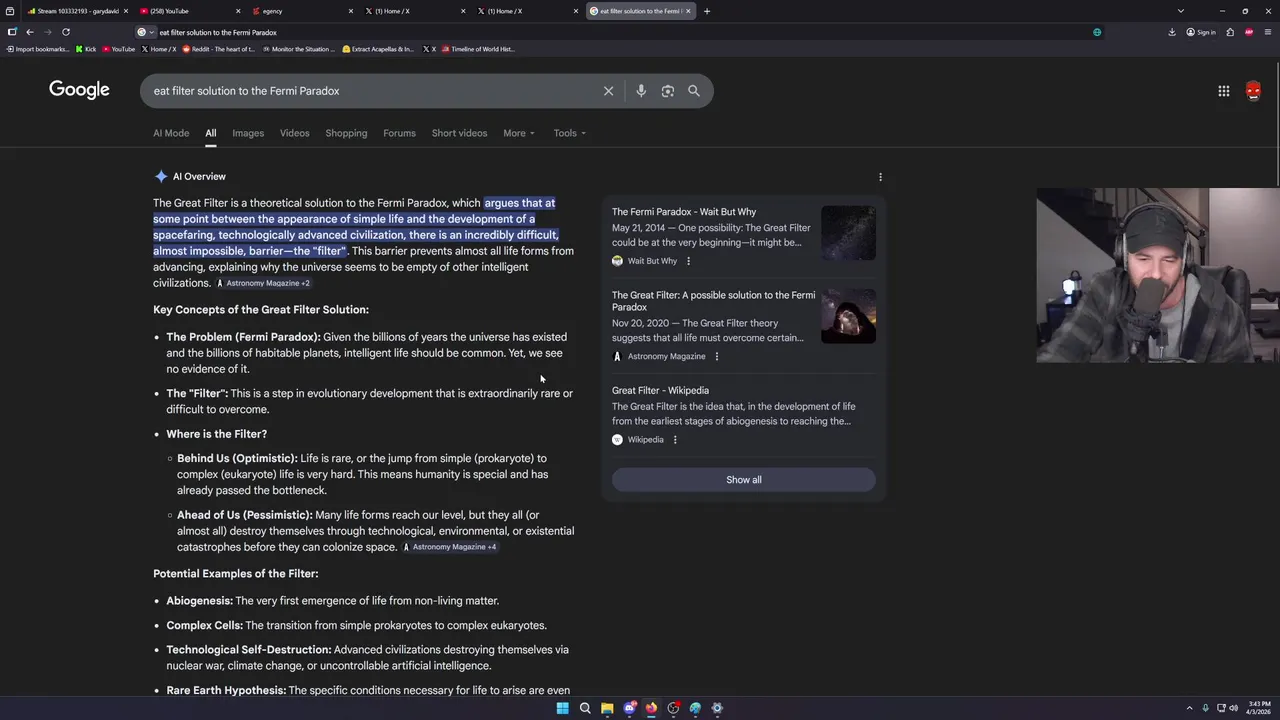Open the browser hamburger menu

click(1267, 32)
